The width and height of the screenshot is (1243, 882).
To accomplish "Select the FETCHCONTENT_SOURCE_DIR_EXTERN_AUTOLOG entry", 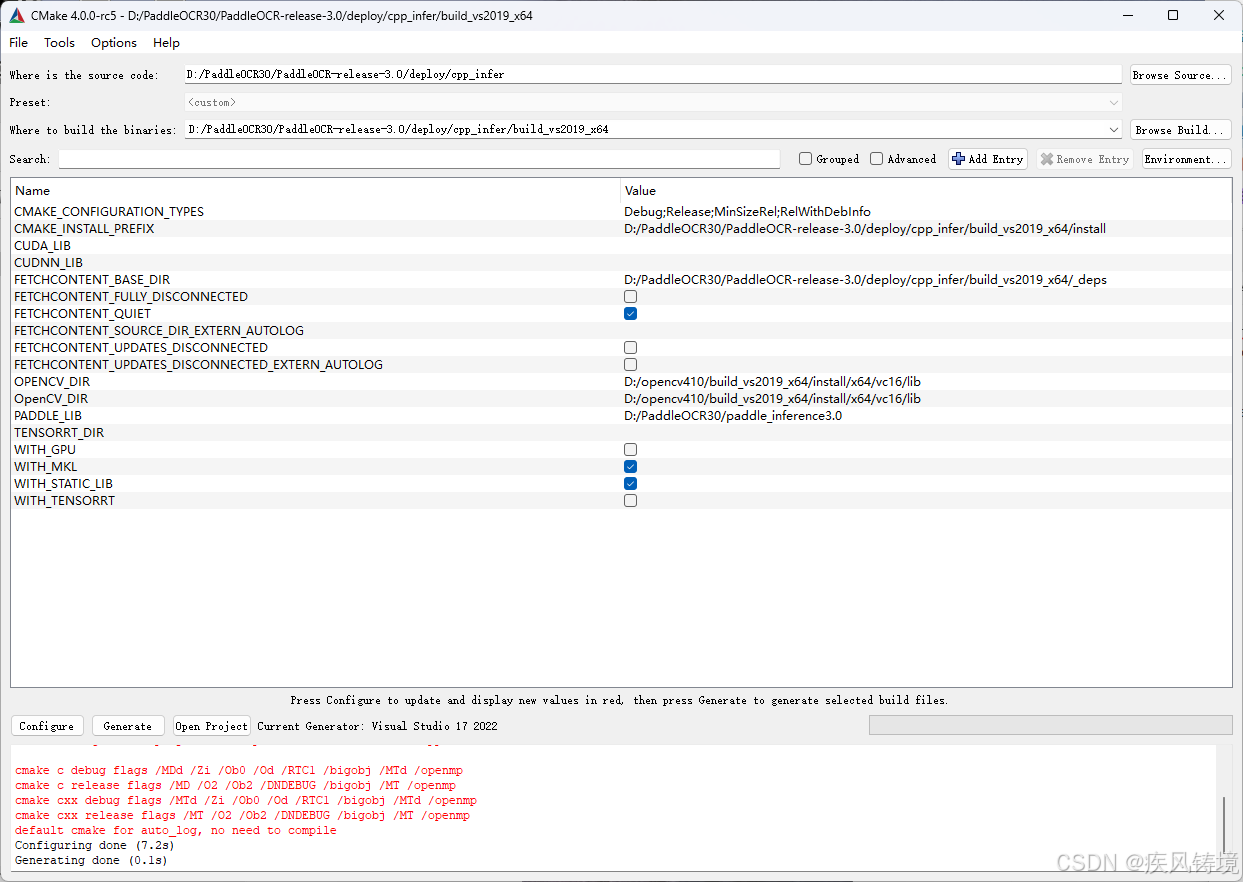I will (x=159, y=331).
